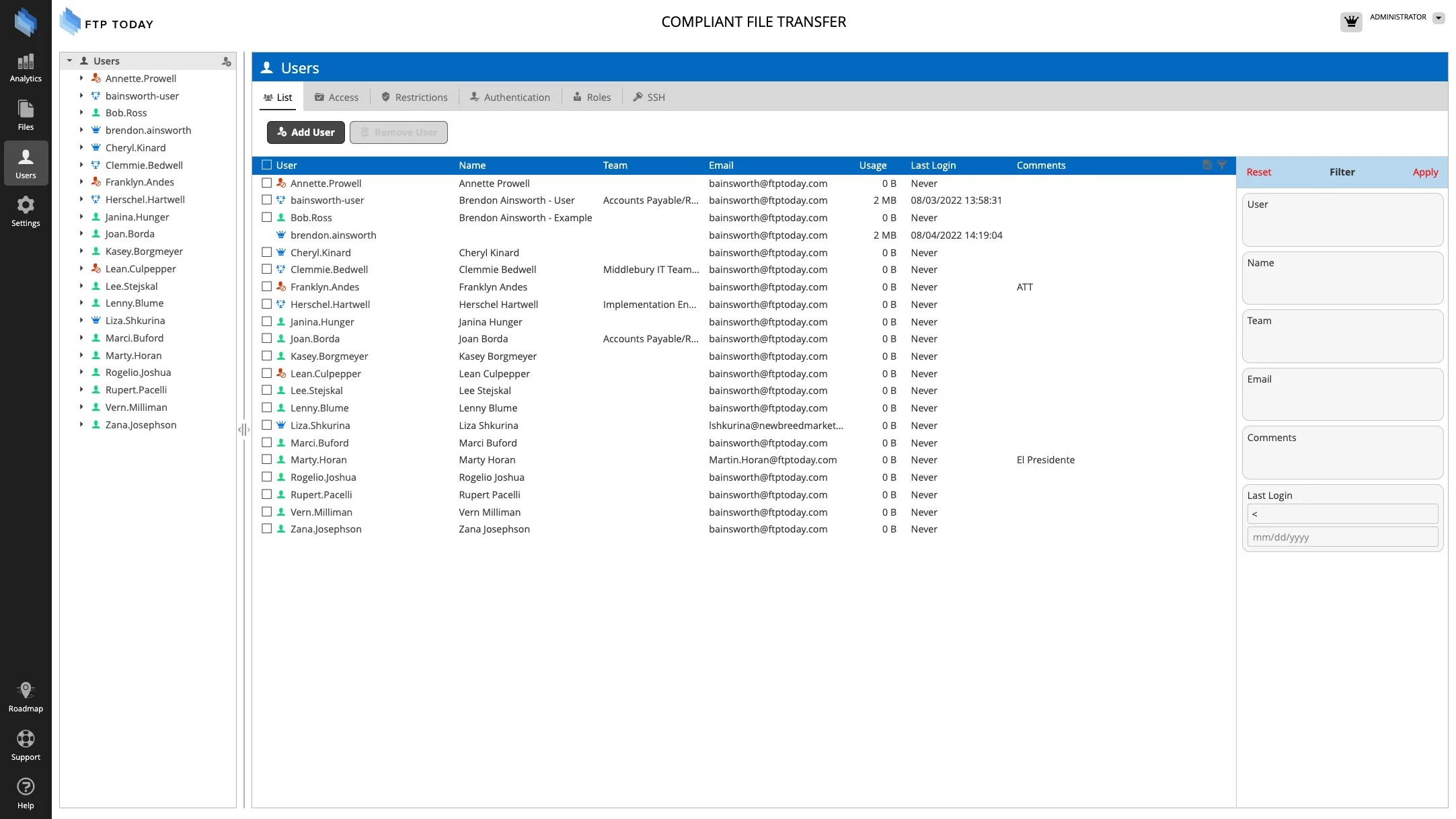This screenshot has width=1456, height=819.
Task: Collapse the Users root tree node
Action: [x=69, y=61]
